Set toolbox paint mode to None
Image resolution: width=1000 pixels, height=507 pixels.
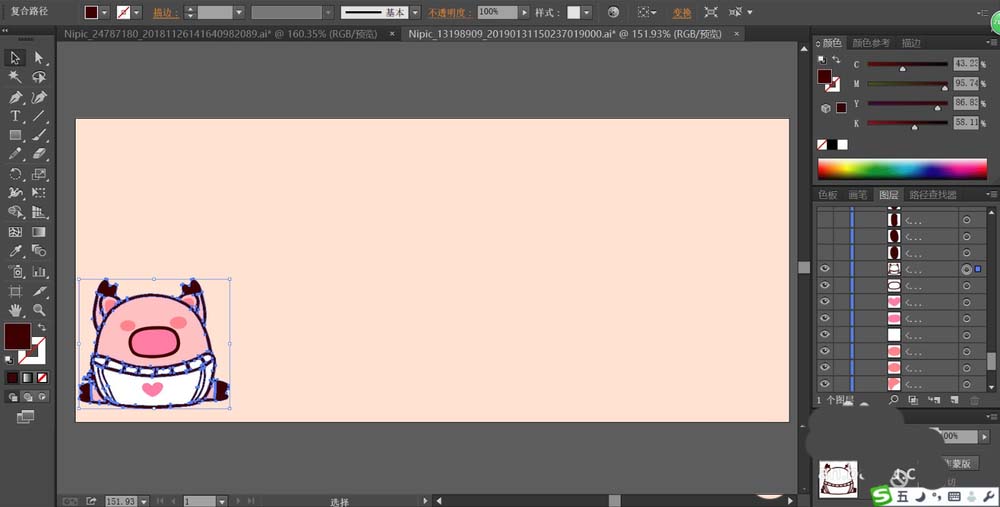[x=42, y=378]
